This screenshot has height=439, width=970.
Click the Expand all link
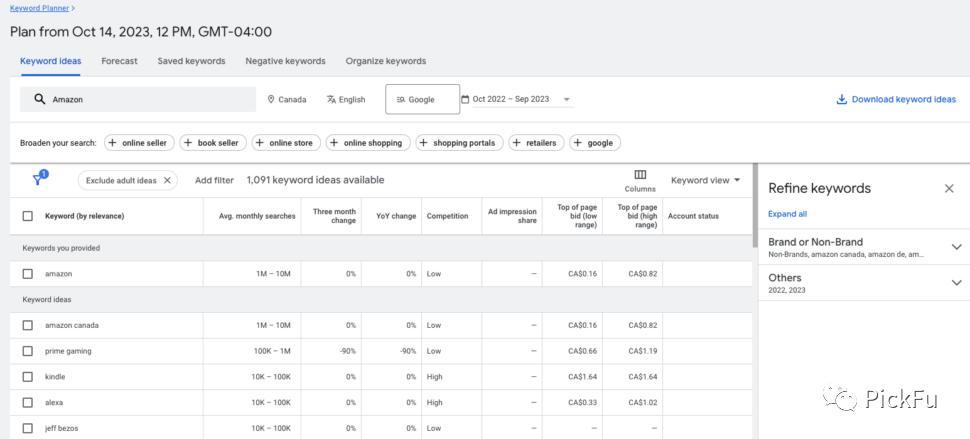[x=788, y=214]
